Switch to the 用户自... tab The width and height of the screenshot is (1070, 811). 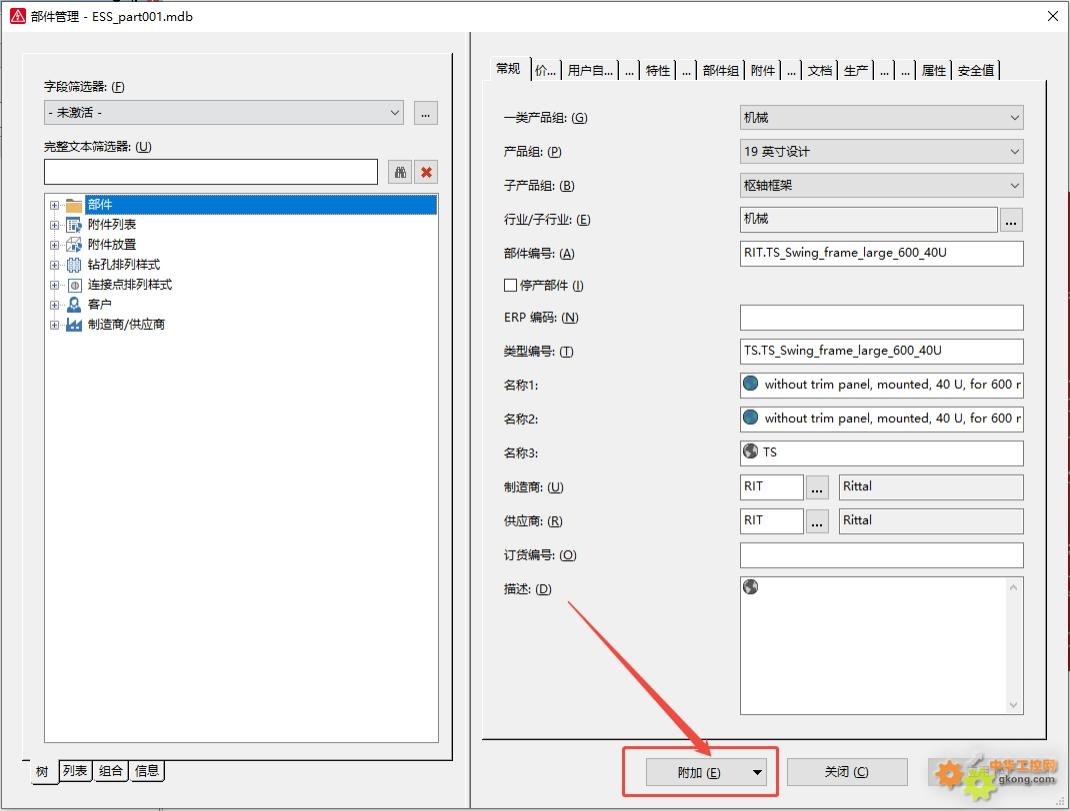point(590,70)
